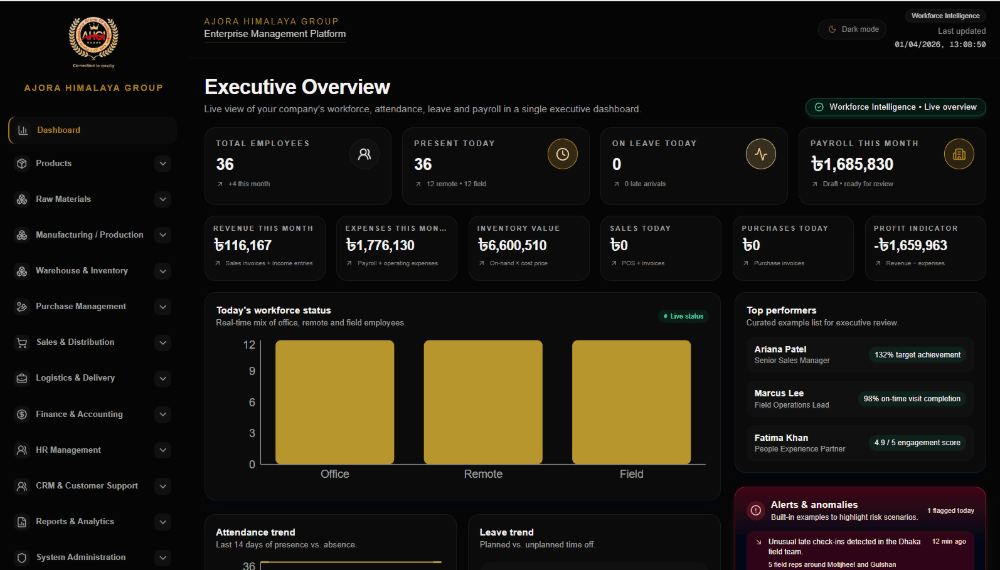1000x570 pixels.
Task: Open the Dashboard menu item
Action: [x=92, y=130]
